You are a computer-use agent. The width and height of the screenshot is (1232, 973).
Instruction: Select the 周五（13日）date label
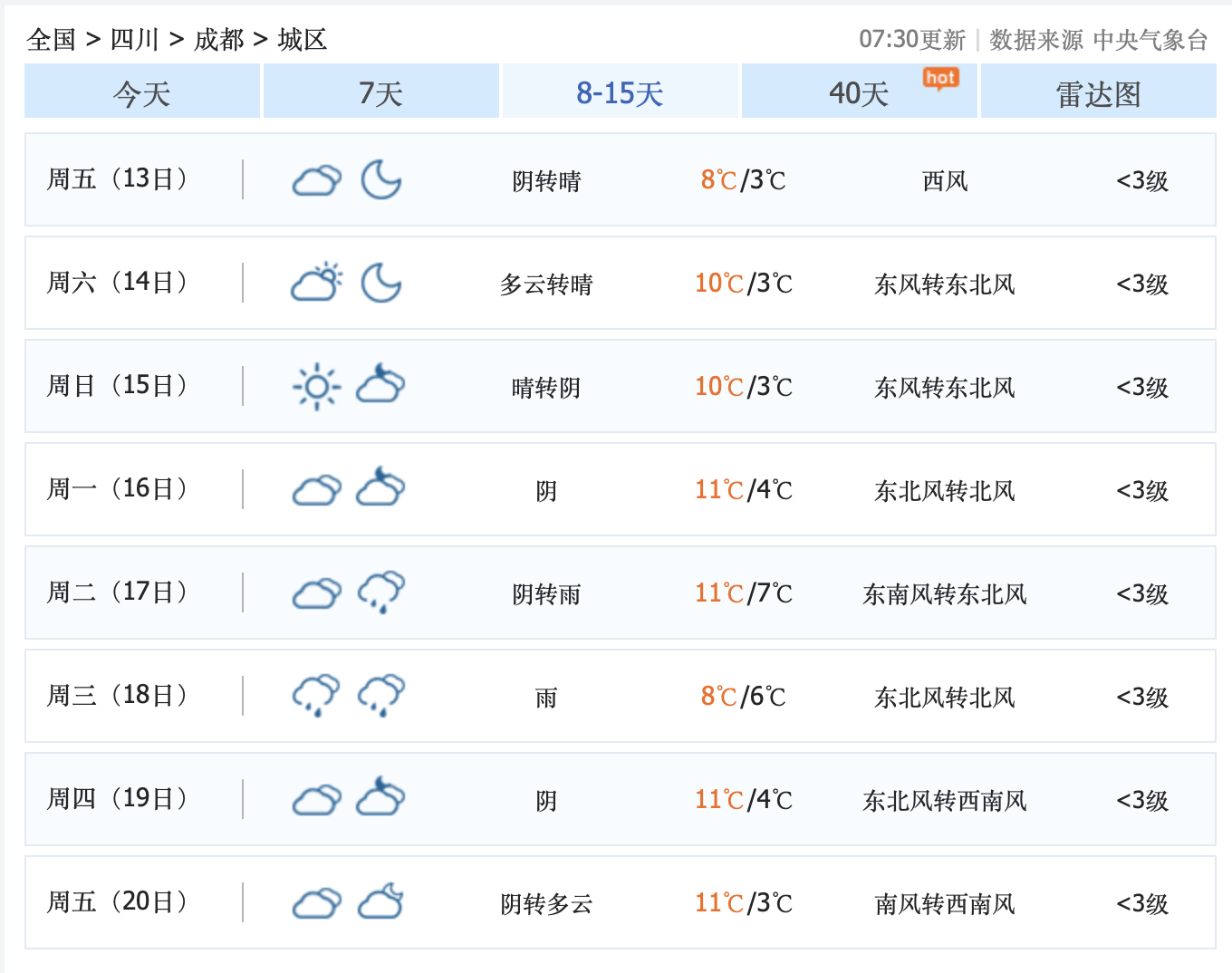[119, 179]
